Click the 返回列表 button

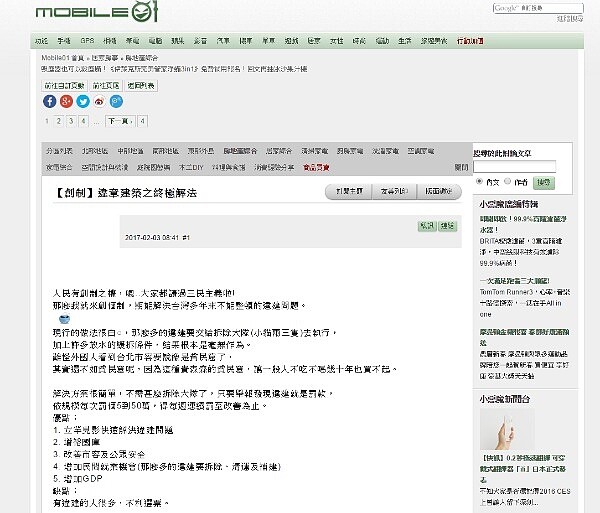click(141, 86)
